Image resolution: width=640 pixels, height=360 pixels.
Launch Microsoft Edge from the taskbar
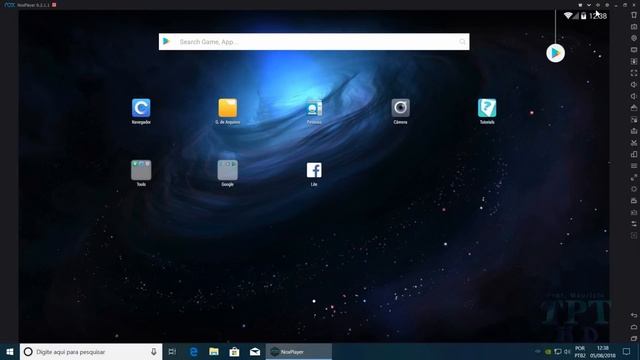(x=193, y=352)
